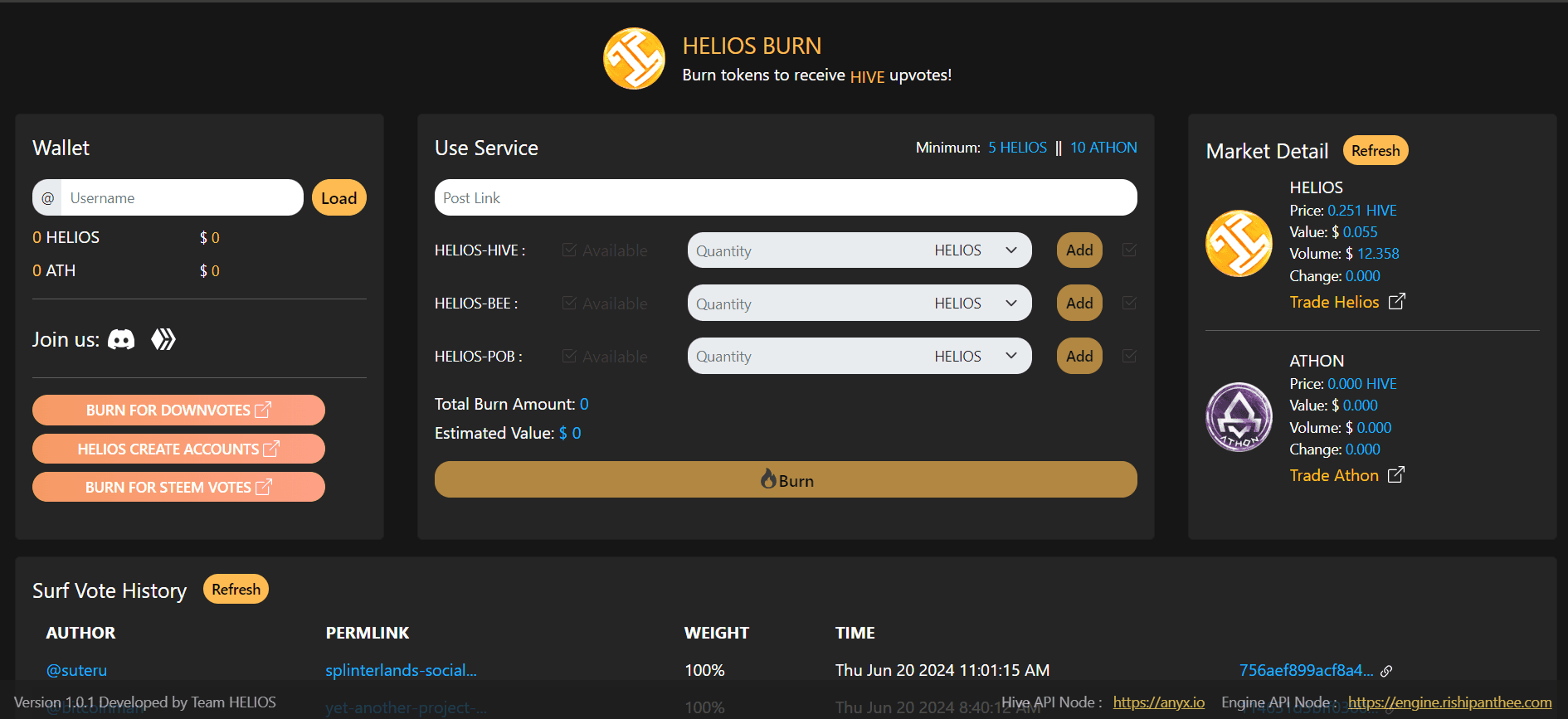
Task: Click Add button for HELIOS-HIVE
Action: point(1079,250)
